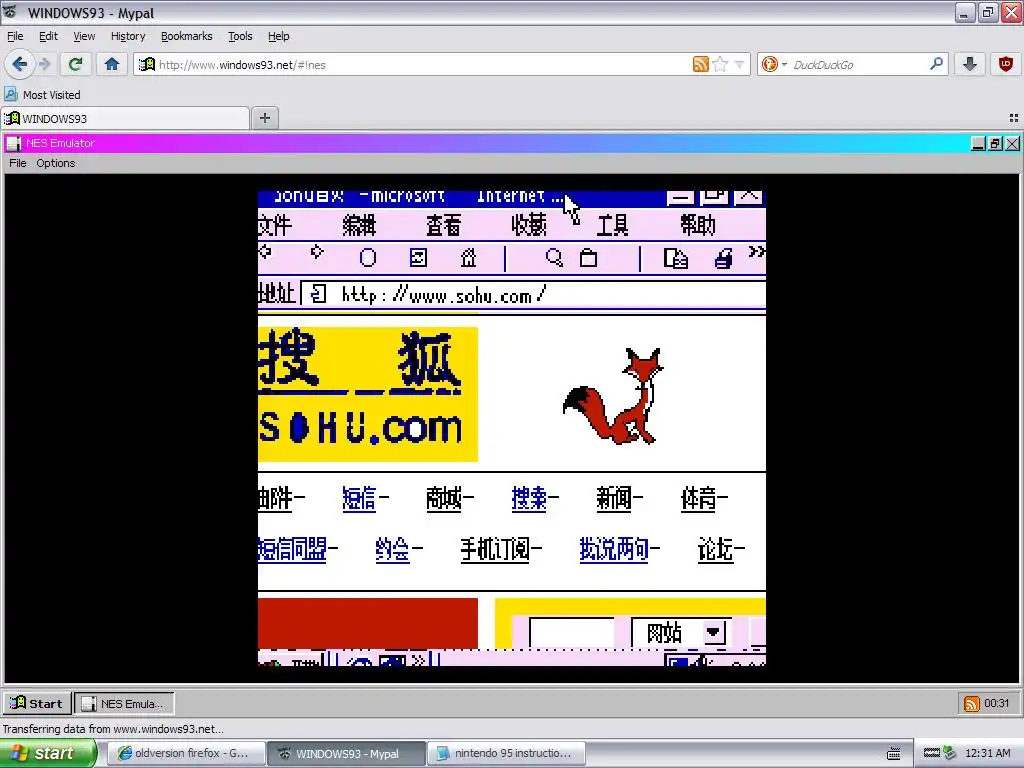Viewport: 1024px width, 768px height.
Task: Click the emulated search magnifier icon
Action: pyautogui.click(x=554, y=258)
